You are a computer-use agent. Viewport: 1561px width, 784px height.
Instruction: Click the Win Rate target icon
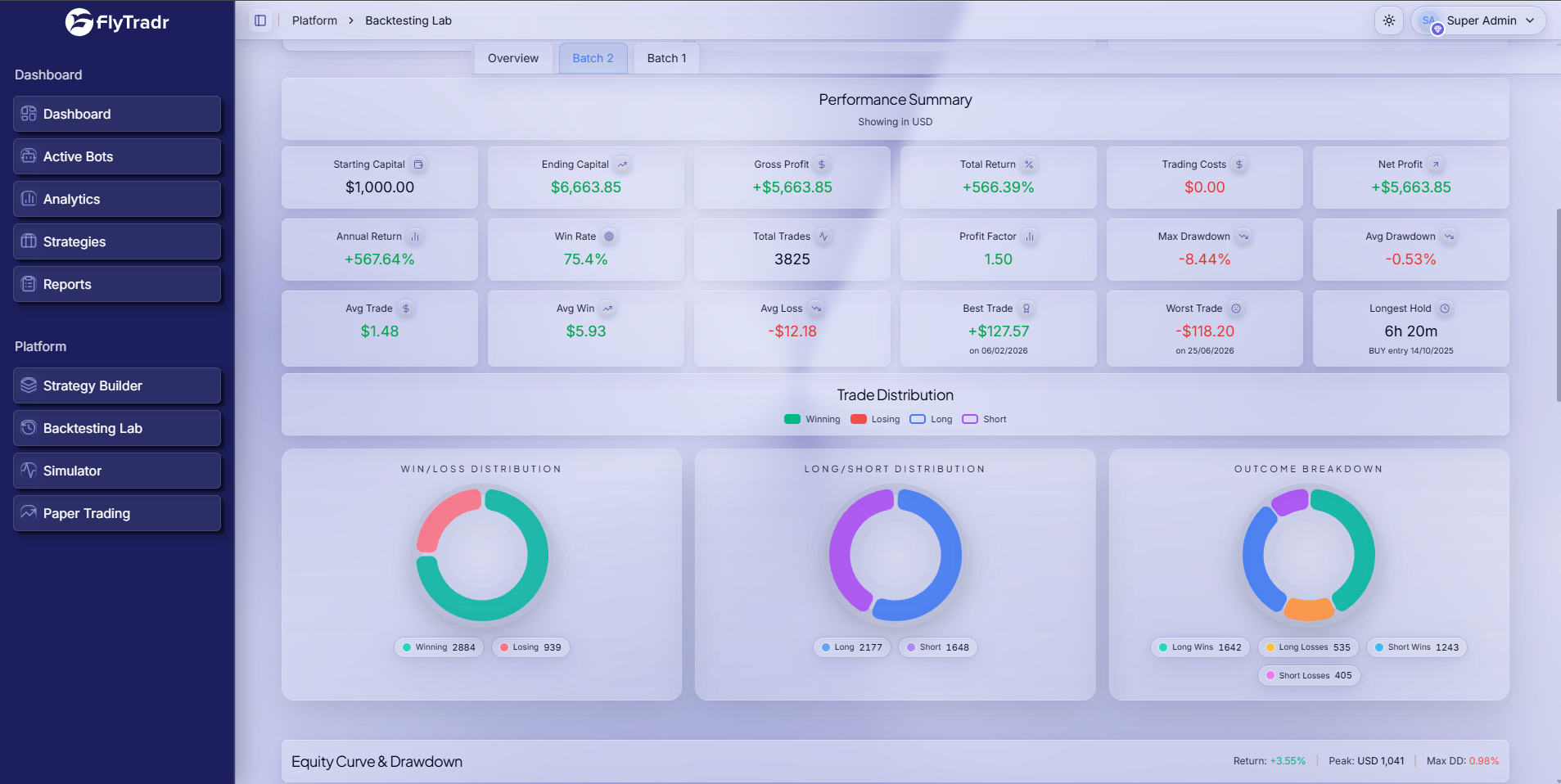click(609, 237)
